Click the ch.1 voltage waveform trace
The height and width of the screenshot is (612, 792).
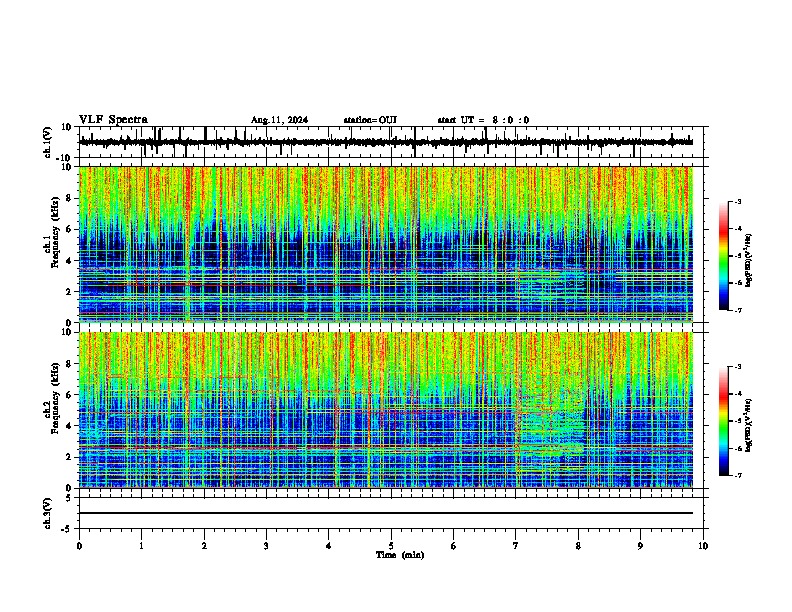(x=386, y=142)
